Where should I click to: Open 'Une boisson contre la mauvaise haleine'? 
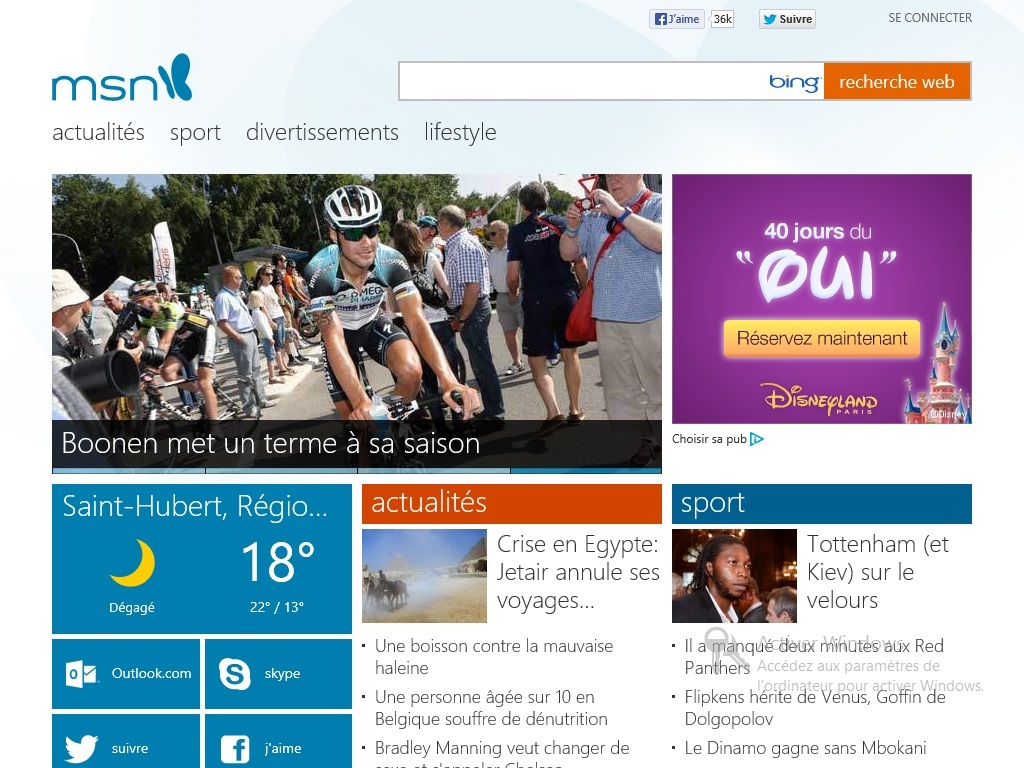coord(494,657)
